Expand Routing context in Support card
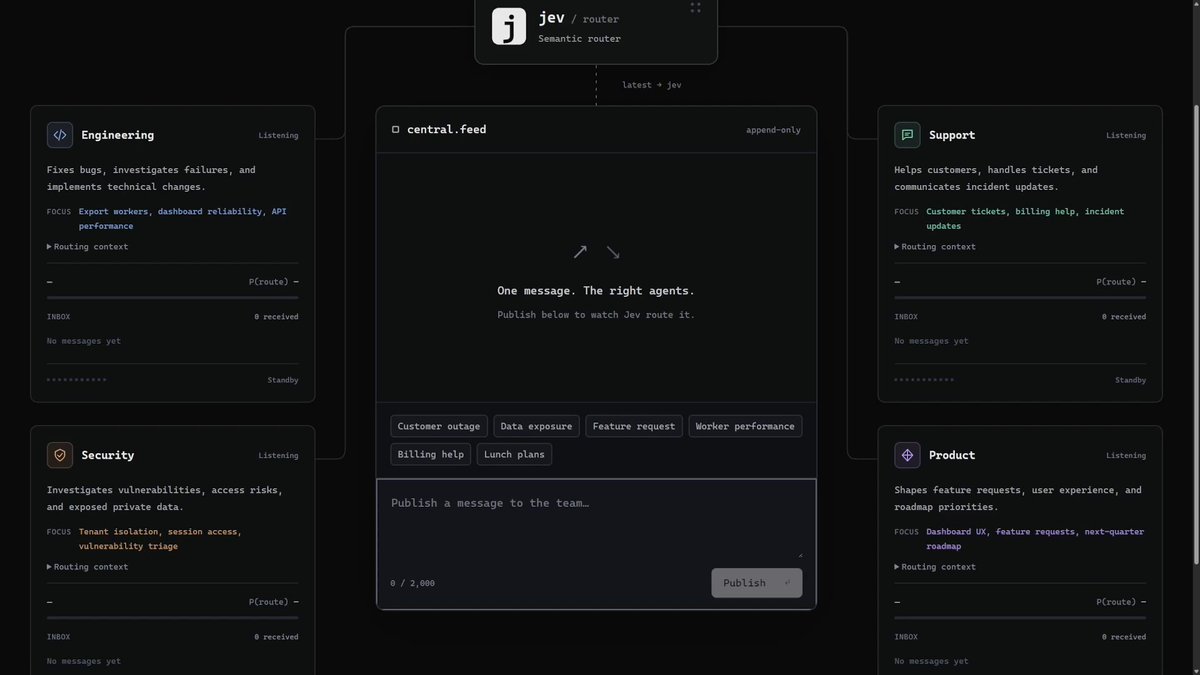The height and width of the screenshot is (675, 1200). (935, 247)
